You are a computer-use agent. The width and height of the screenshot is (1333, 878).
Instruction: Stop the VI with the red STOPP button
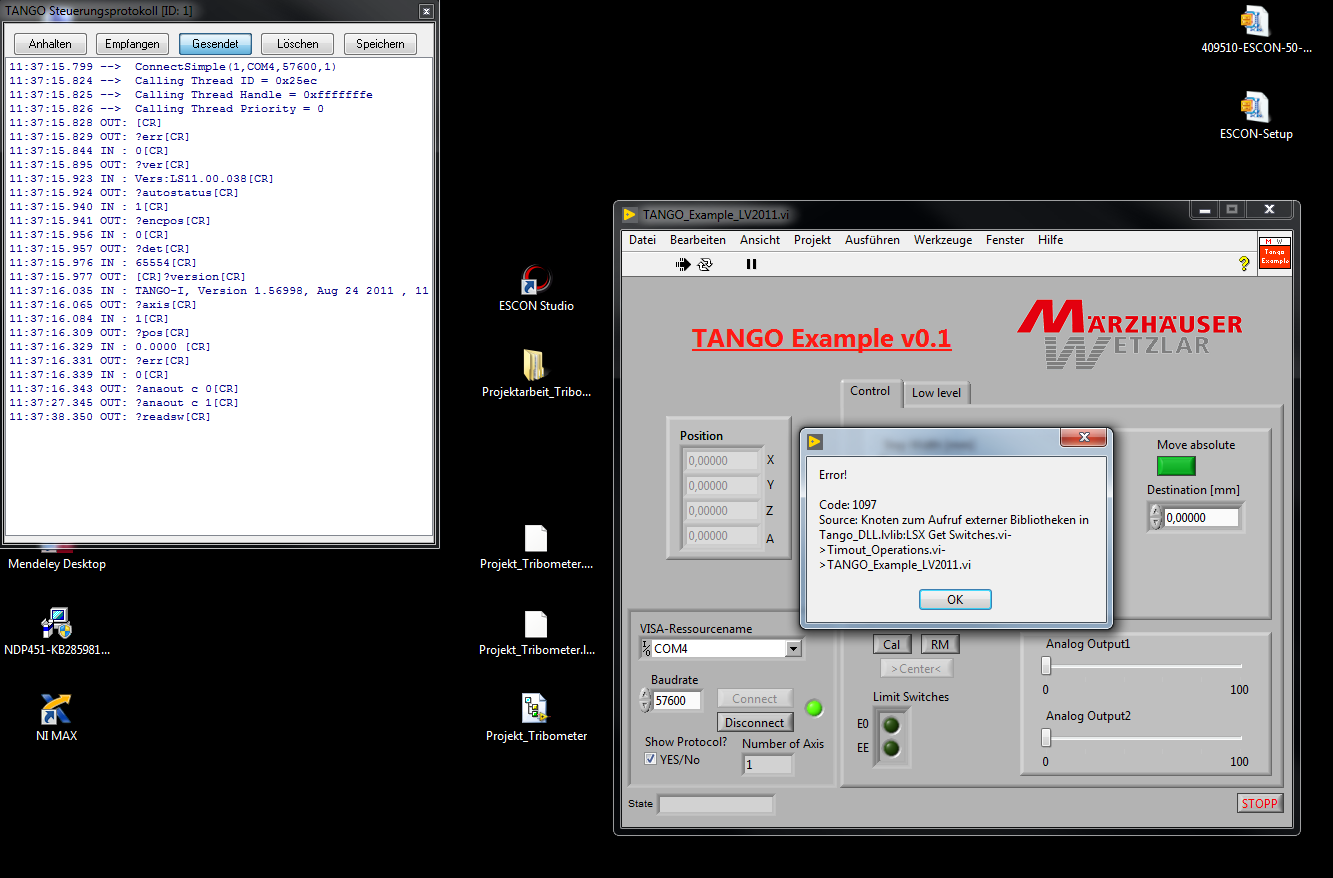coord(1260,803)
